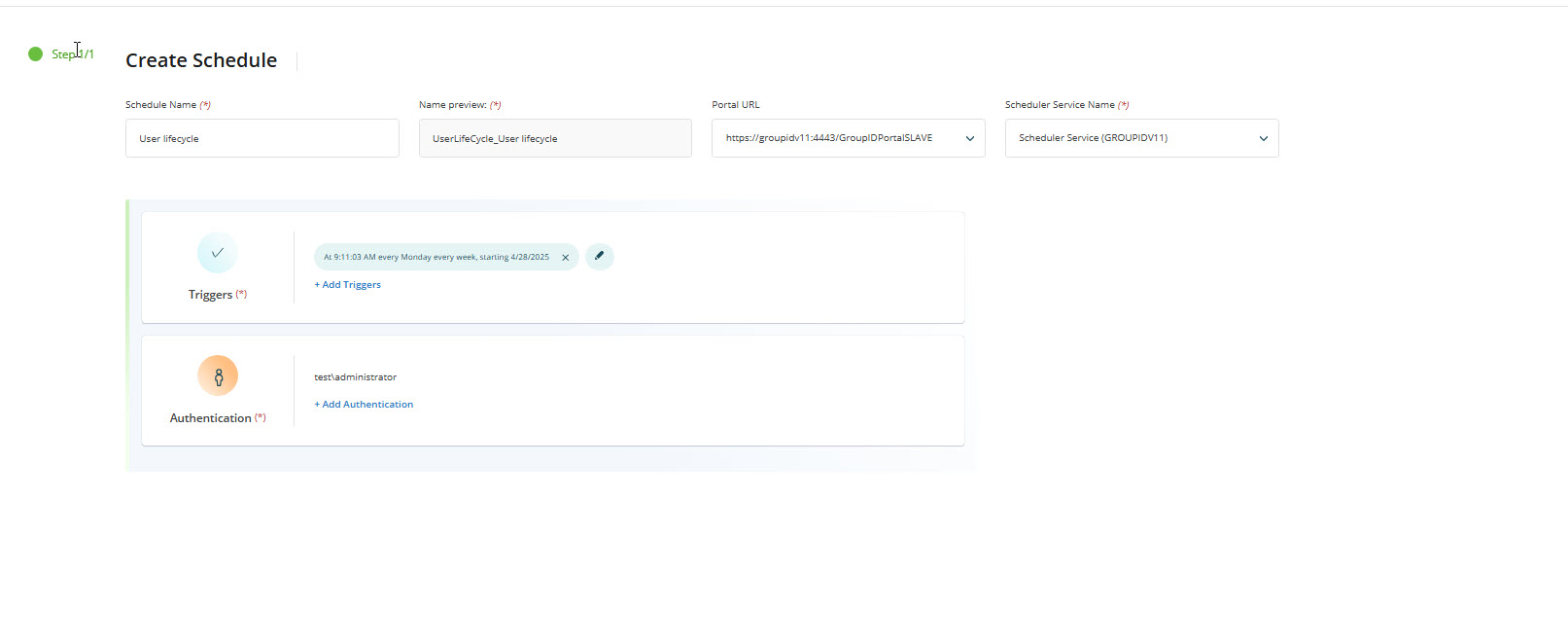
Task: Click the pencil edit trigger icon
Action: coord(600,257)
